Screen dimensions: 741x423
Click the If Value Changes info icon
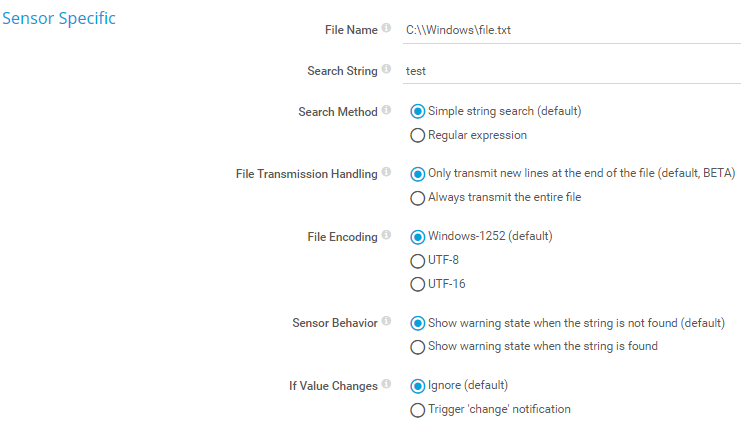tap(386, 385)
